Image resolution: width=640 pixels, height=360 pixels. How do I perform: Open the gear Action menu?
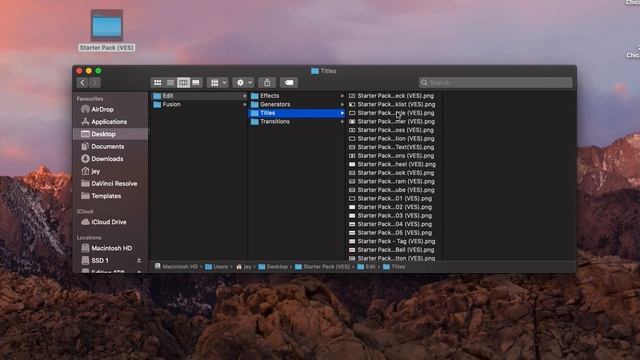click(x=243, y=83)
